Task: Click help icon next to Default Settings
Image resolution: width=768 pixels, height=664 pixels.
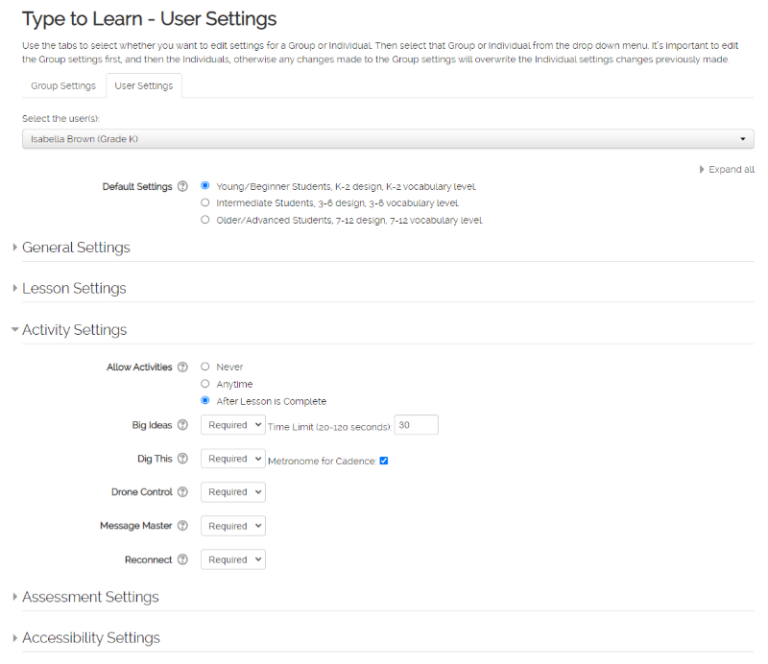Action: pyautogui.click(x=182, y=187)
